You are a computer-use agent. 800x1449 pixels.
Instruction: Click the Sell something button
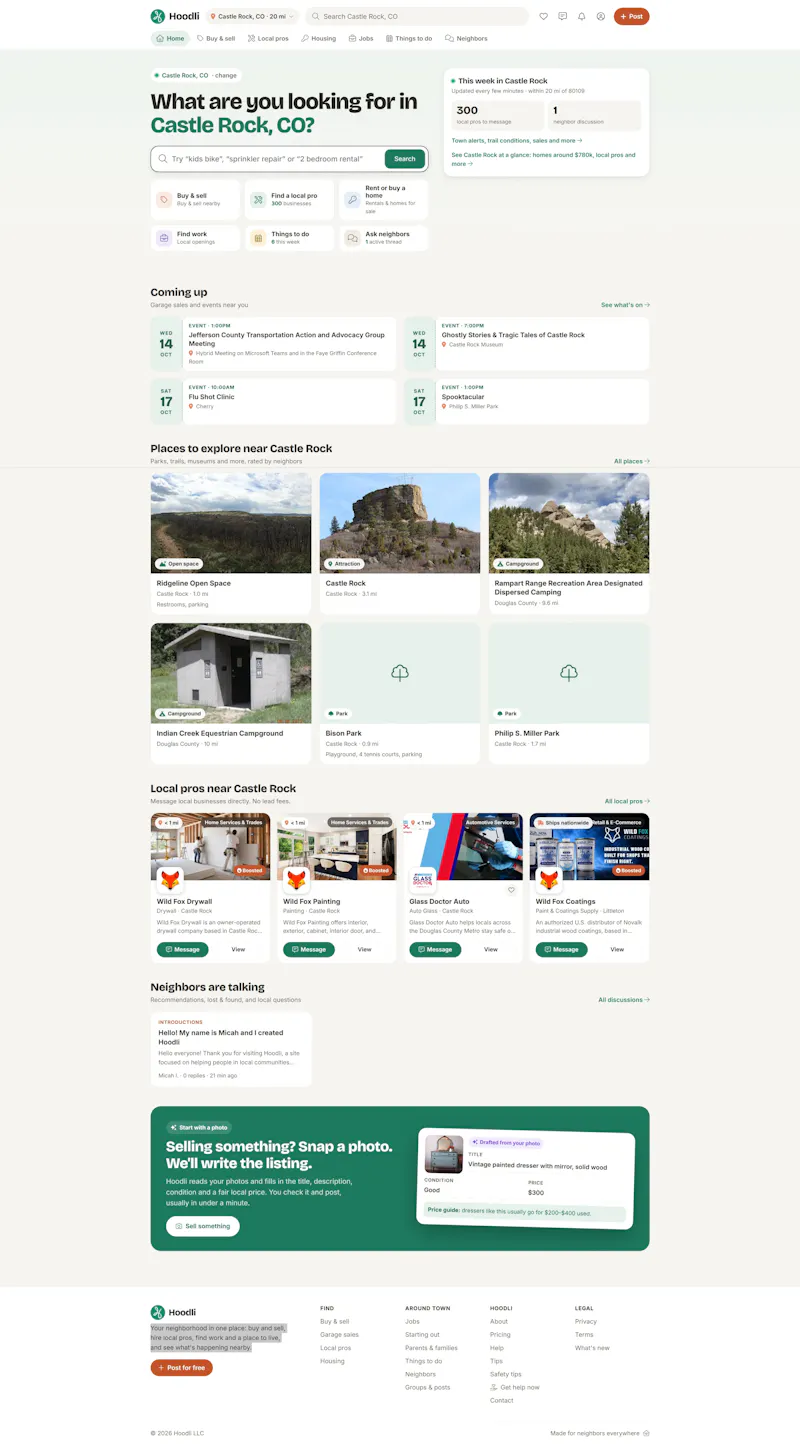203,1226
